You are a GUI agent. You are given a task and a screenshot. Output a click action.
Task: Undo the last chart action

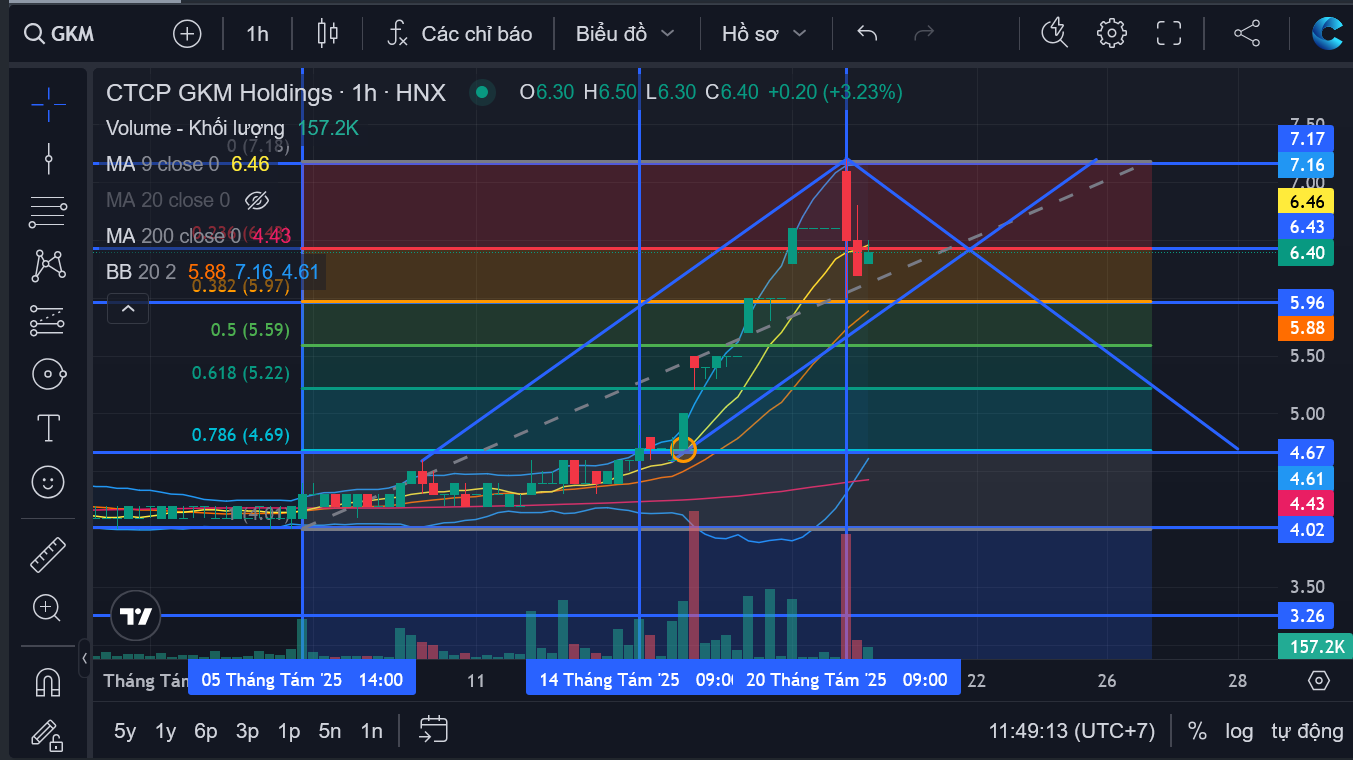[x=867, y=34]
